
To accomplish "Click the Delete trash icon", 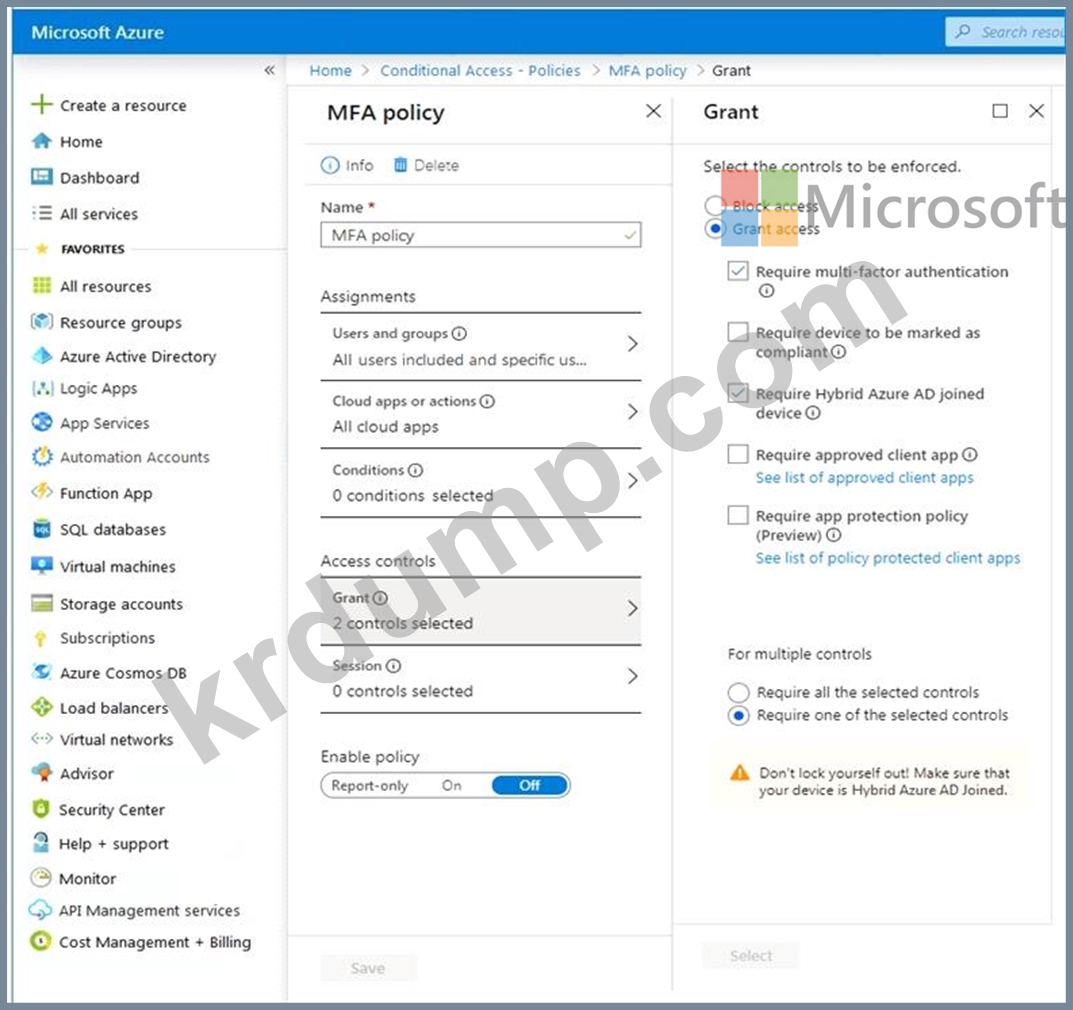I will [400, 165].
